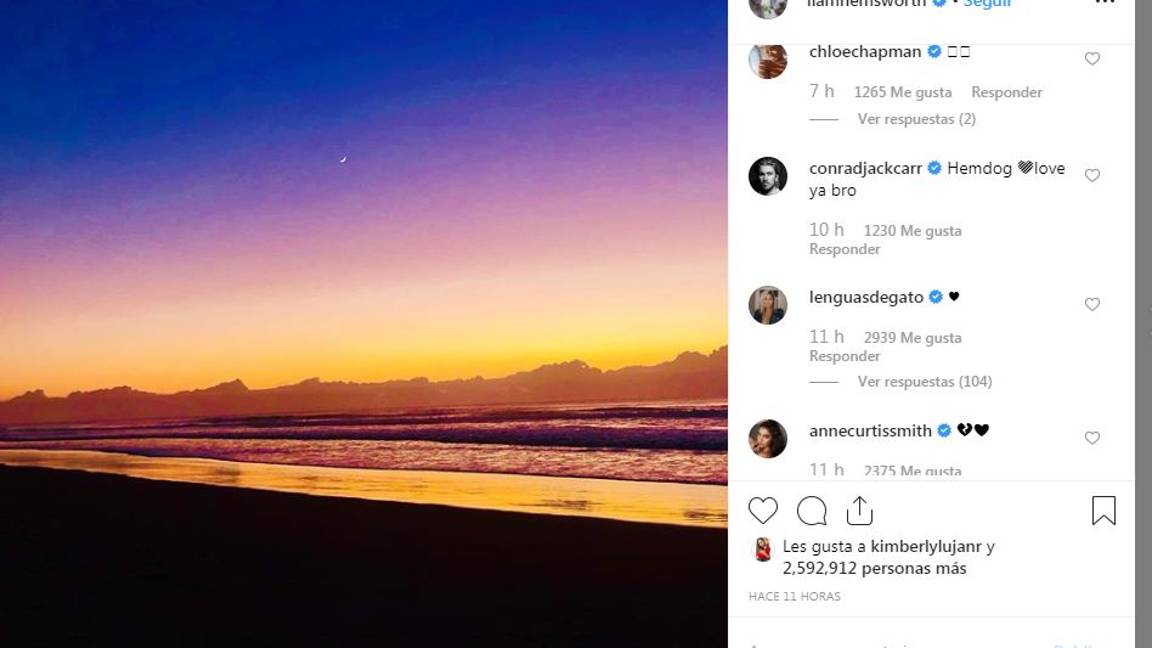Follow the account with Seguir
The height and width of the screenshot is (648, 1152).
(x=987, y=4)
